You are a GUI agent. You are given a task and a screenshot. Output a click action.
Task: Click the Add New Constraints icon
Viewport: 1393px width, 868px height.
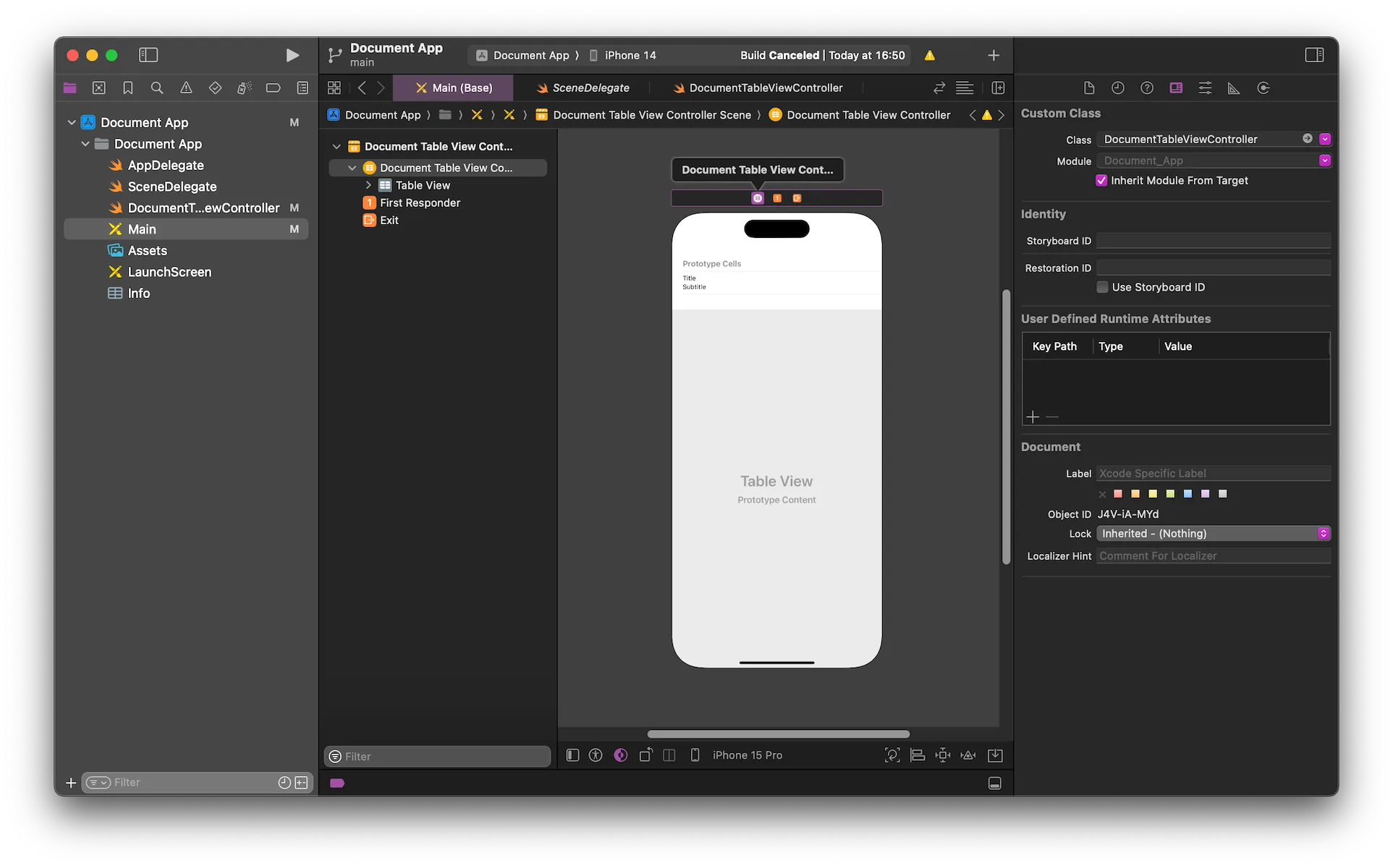943,755
